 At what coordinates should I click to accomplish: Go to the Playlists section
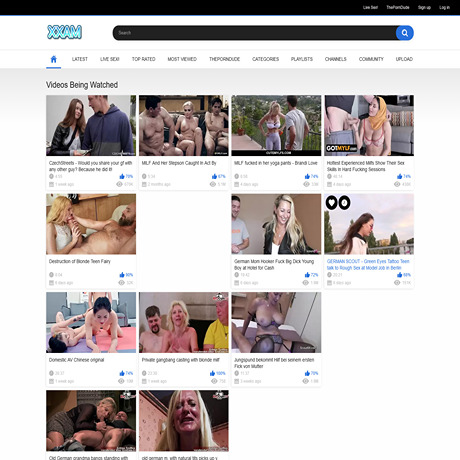302,59
